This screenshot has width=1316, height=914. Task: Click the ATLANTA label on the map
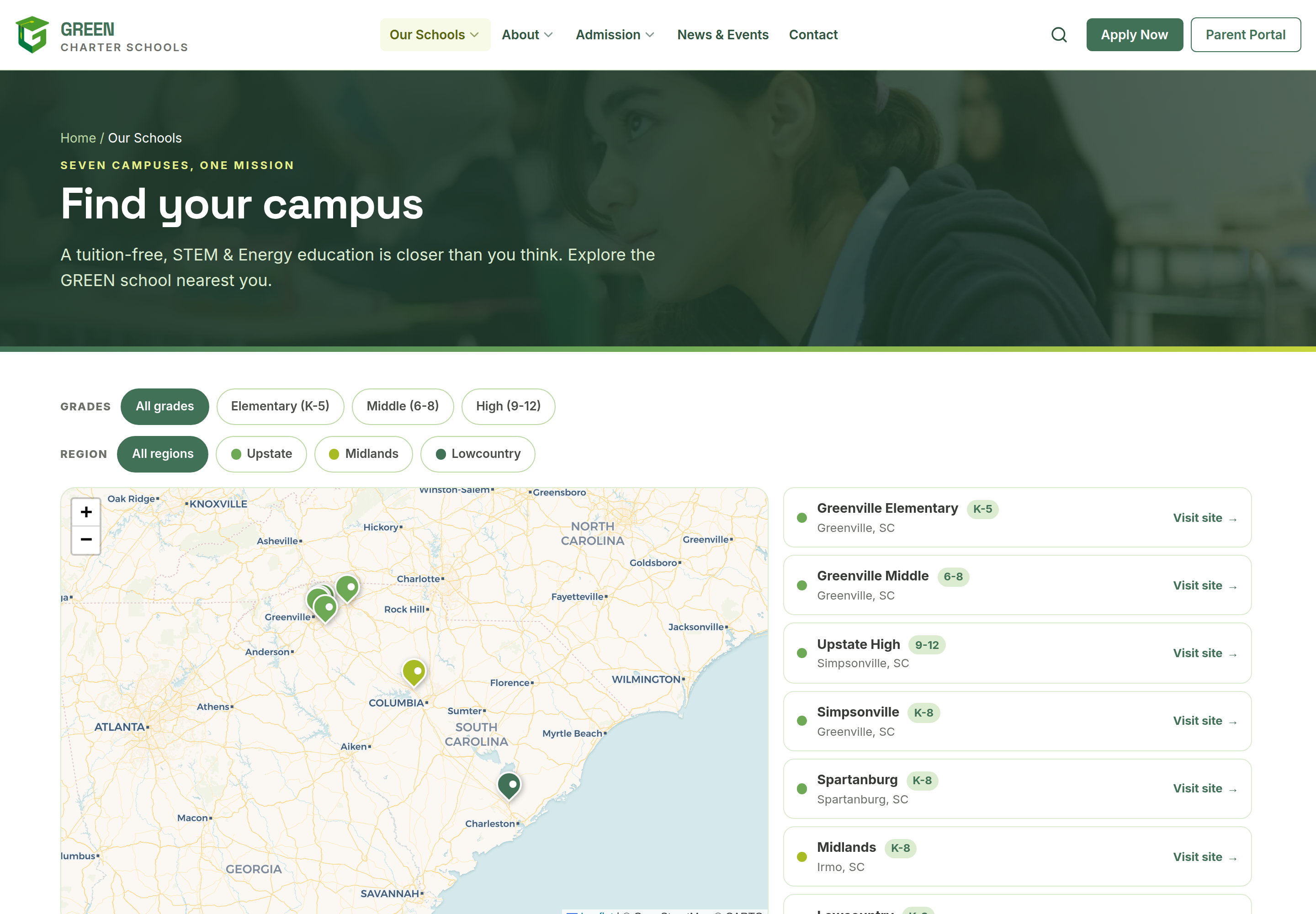pos(119,727)
